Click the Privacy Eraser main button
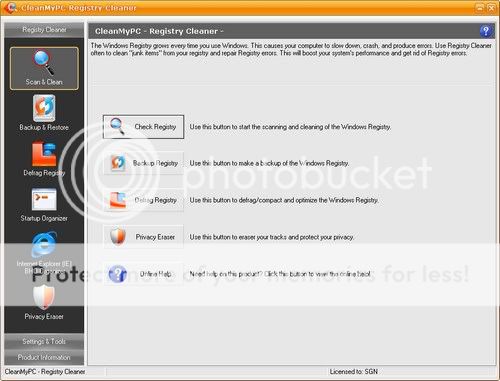This screenshot has width=500, height=381. tap(143, 237)
